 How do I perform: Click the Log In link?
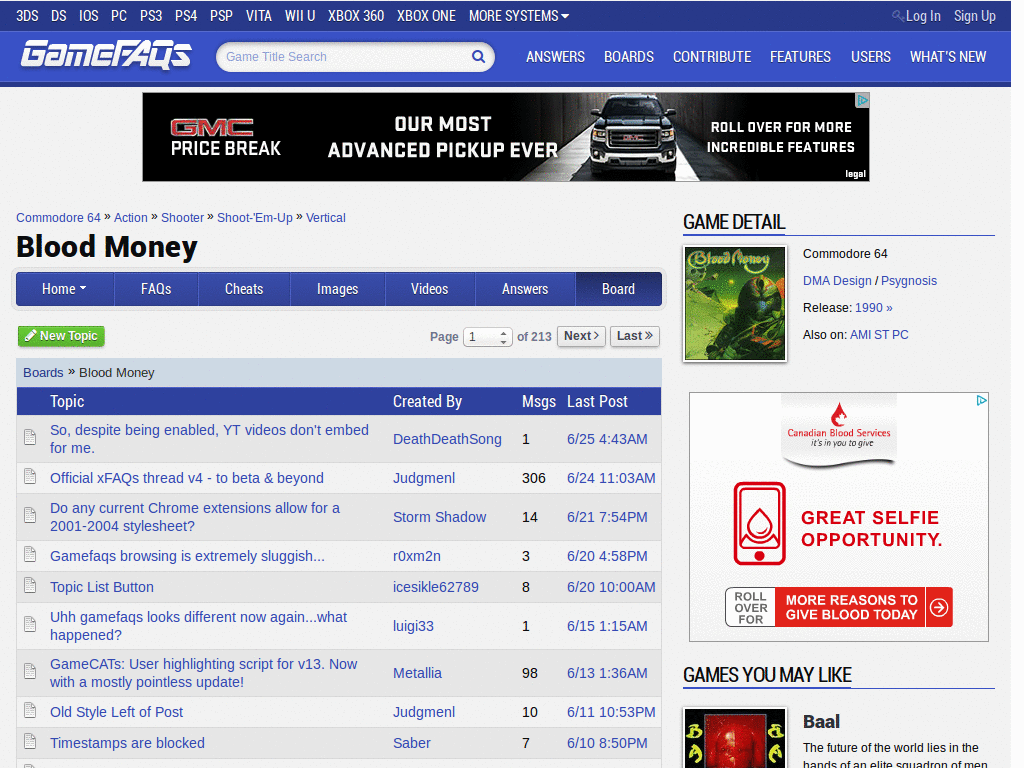[x=923, y=16]
